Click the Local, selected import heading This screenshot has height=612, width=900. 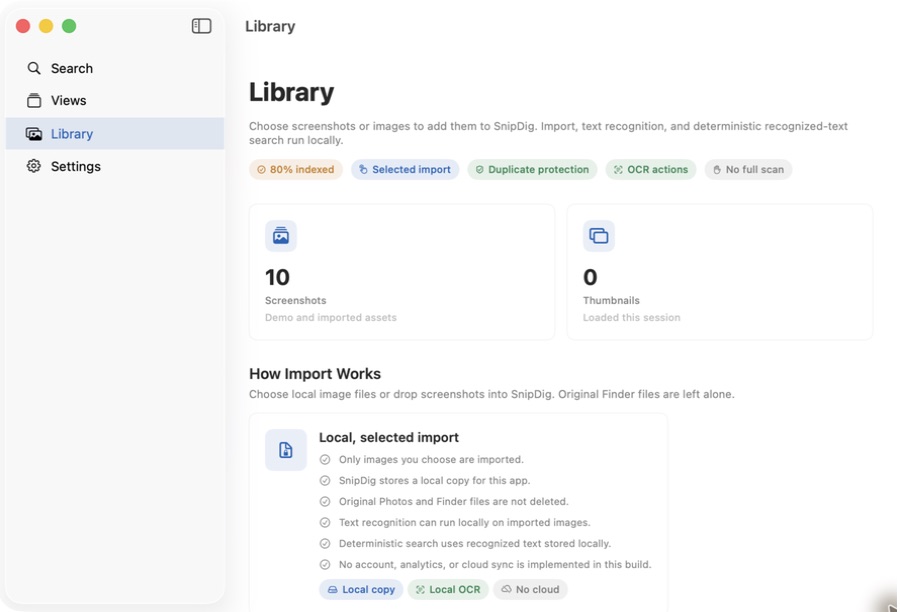389,437
